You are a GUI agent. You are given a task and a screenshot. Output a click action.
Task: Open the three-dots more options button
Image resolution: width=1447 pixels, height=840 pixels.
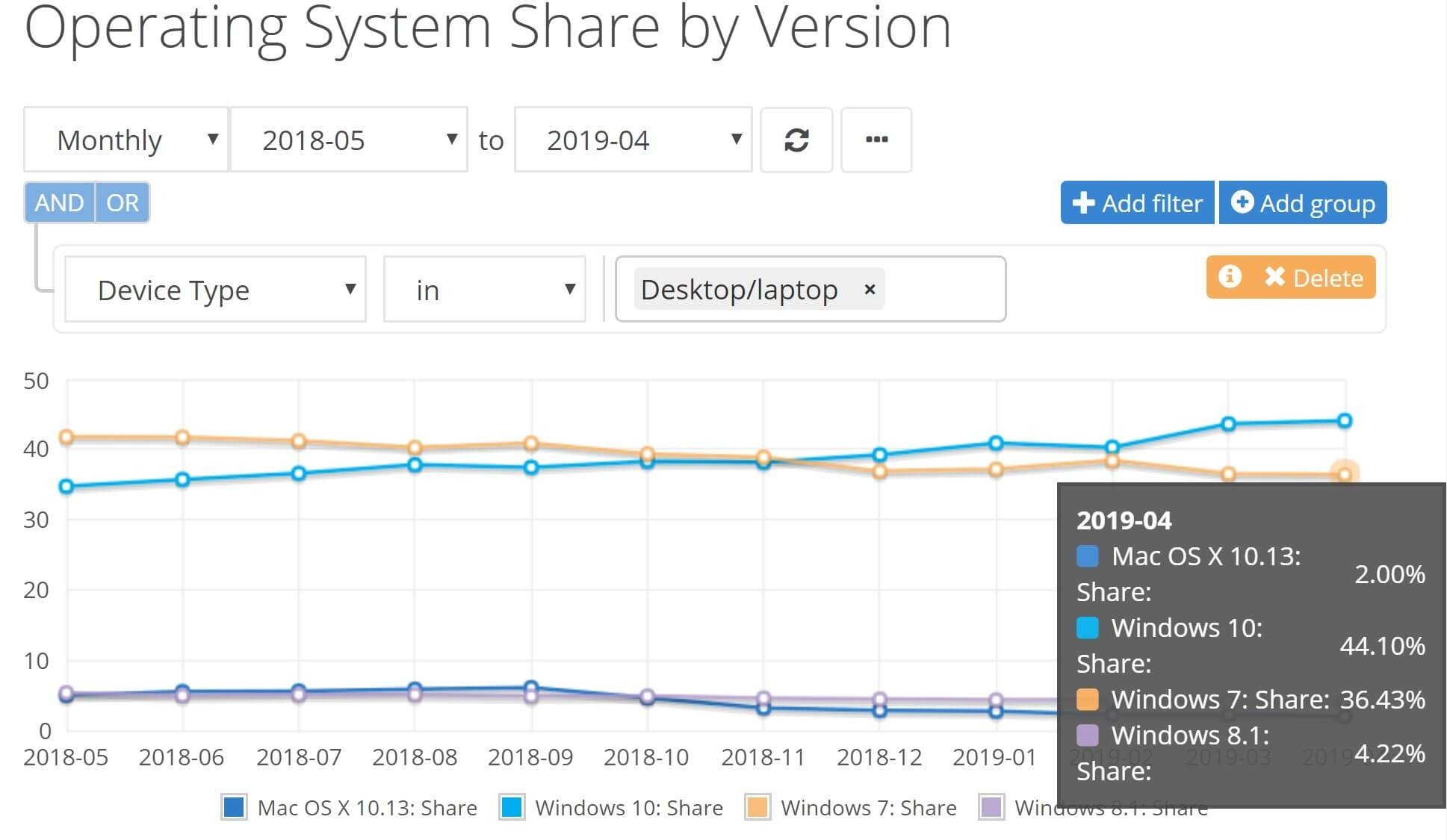(x=876, y=140)
